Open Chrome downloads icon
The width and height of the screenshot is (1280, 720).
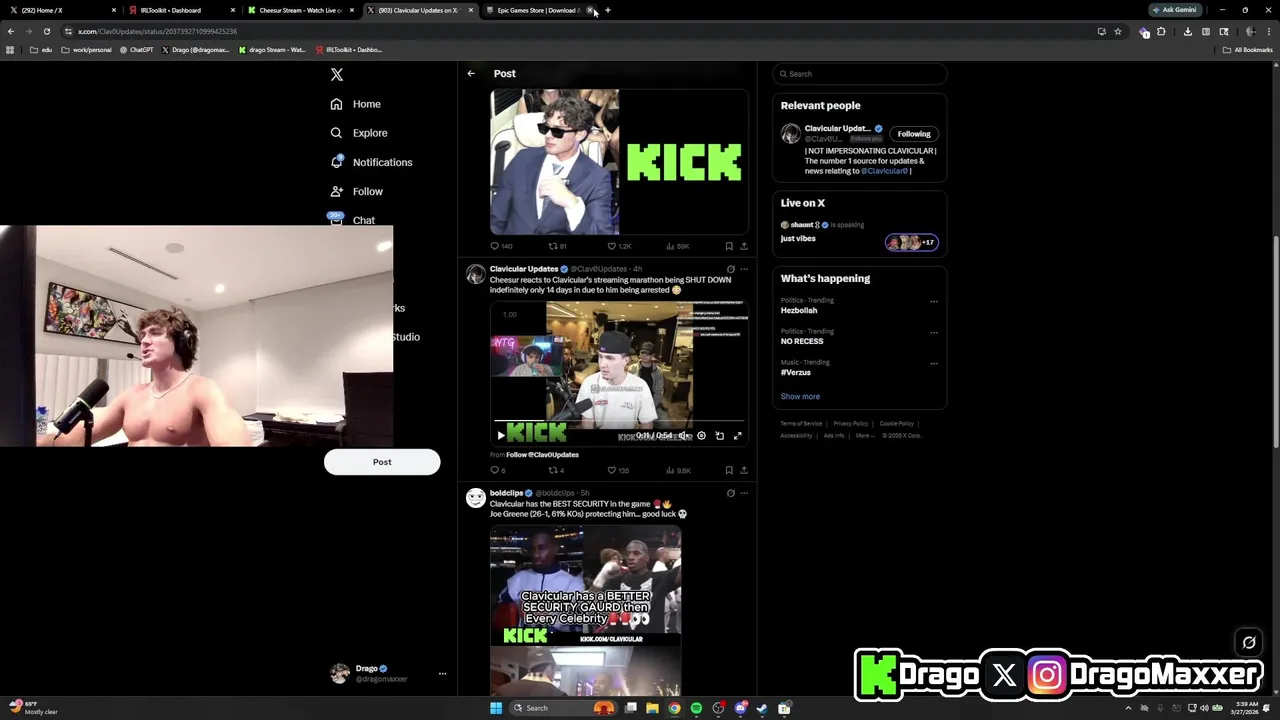1188,31
